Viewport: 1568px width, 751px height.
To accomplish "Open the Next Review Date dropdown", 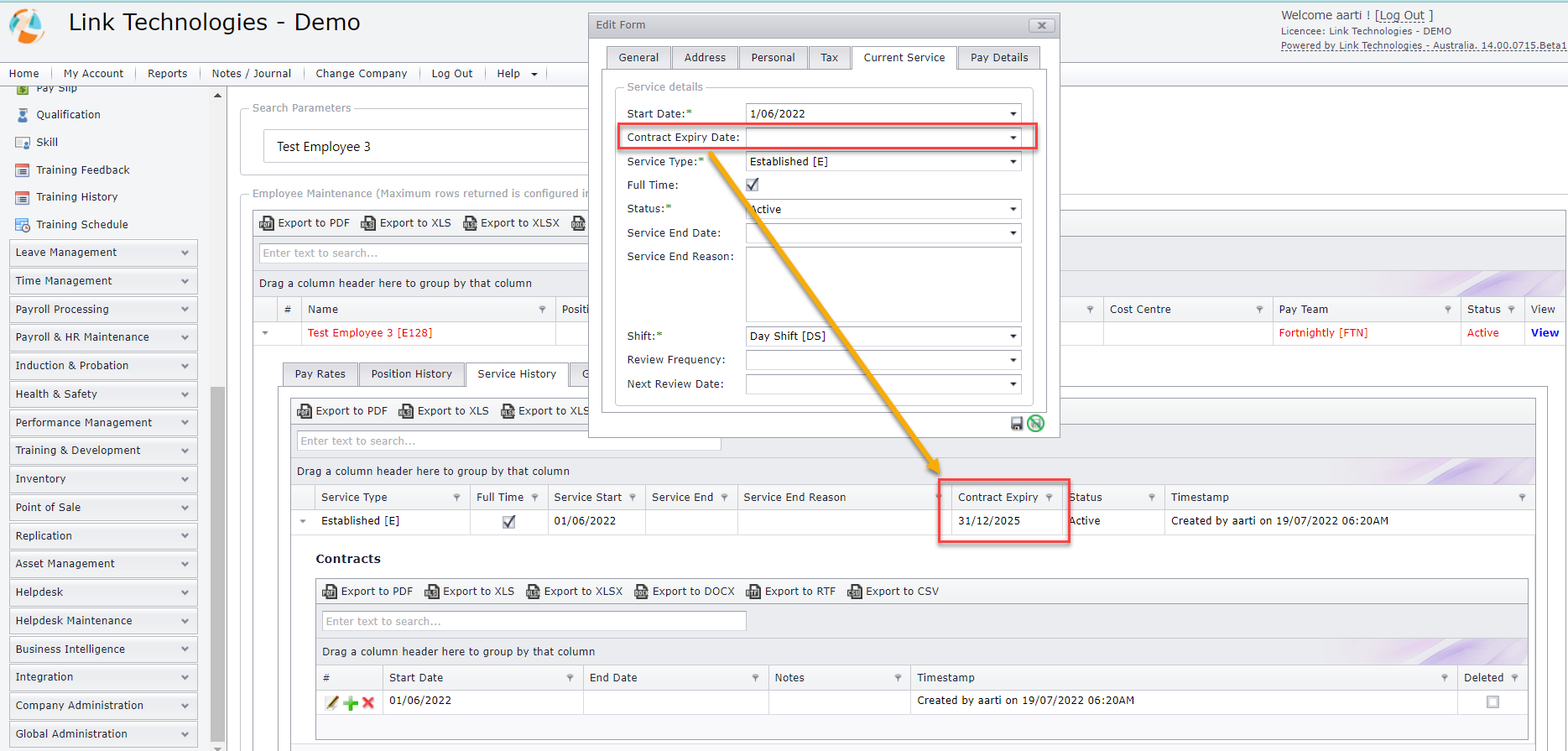I will 1013,384.
